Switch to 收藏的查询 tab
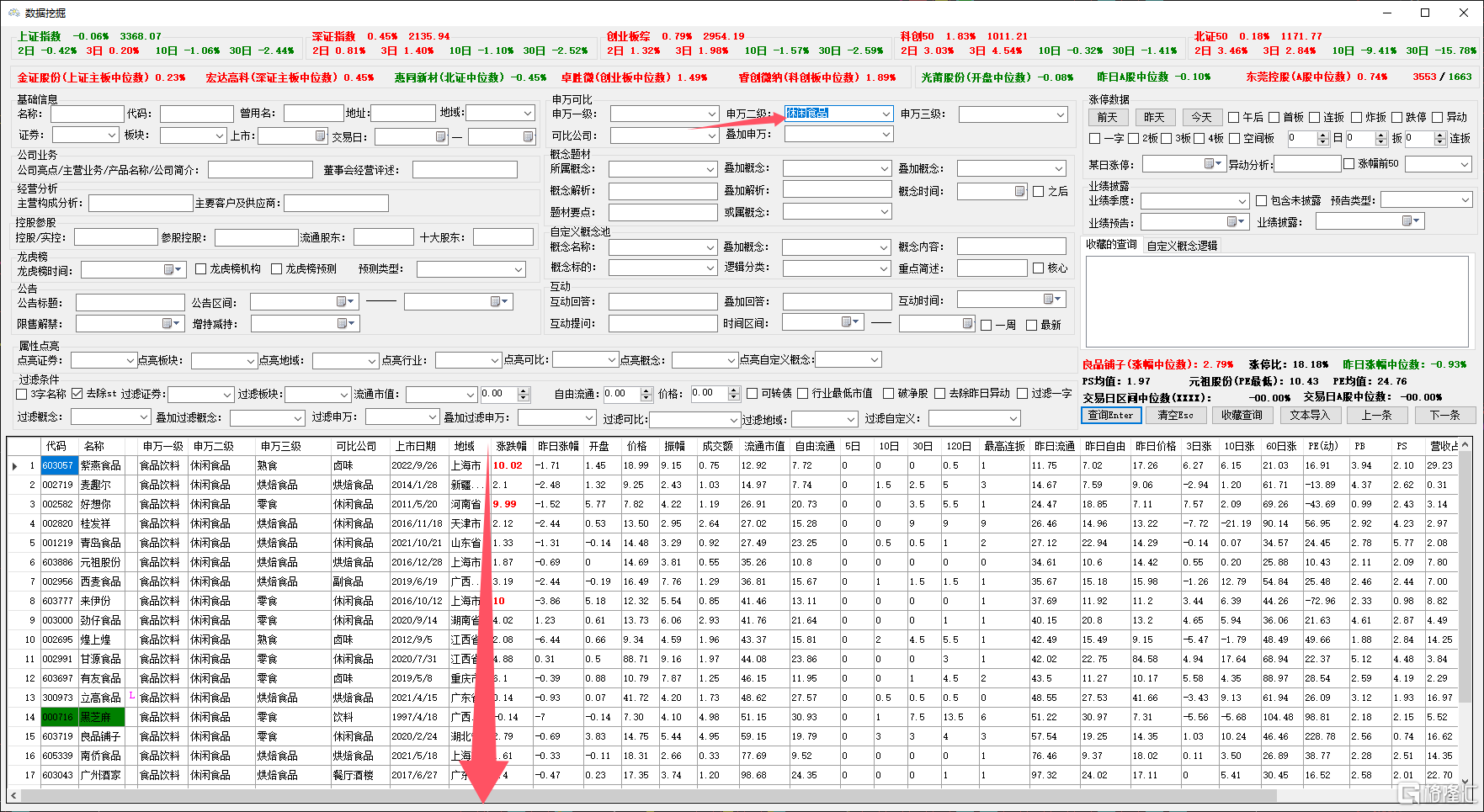This screenshot has height=812, width=1484. (x=1111, y=245)
